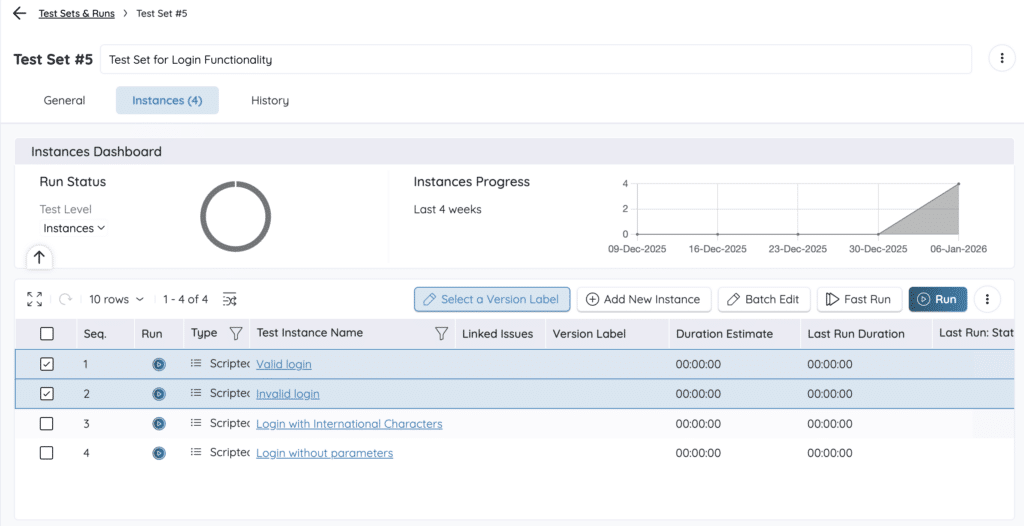Screen dimensions: 1024x526
Task: Open Login without parameters link
Action: (325, 453)
